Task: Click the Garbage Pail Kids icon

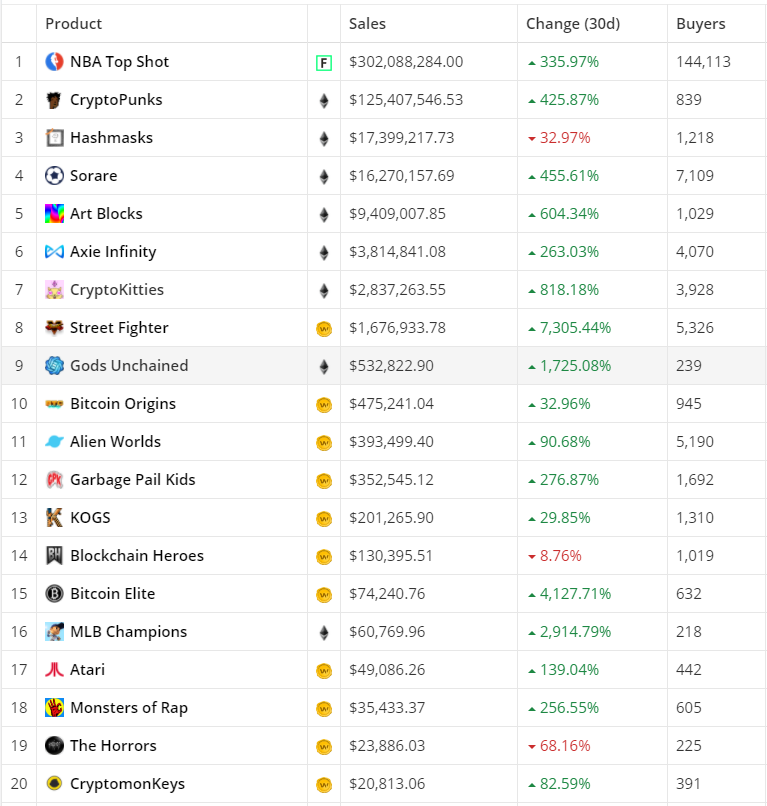Action: 54,480
